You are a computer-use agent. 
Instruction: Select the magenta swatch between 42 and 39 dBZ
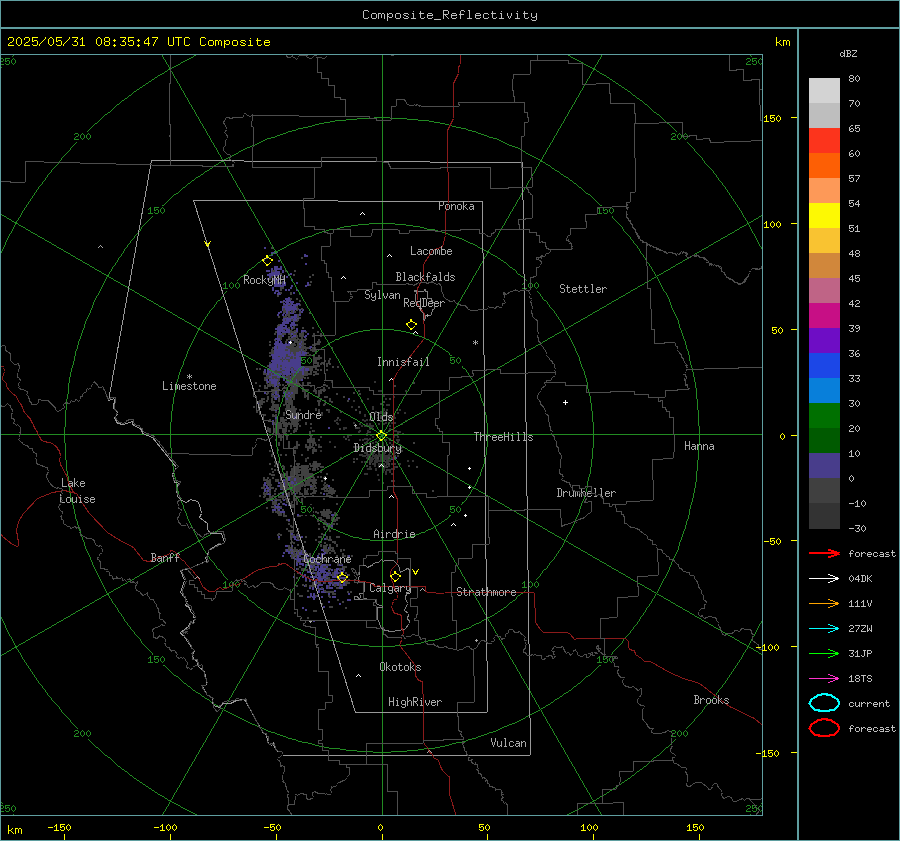tap(824, 316)
